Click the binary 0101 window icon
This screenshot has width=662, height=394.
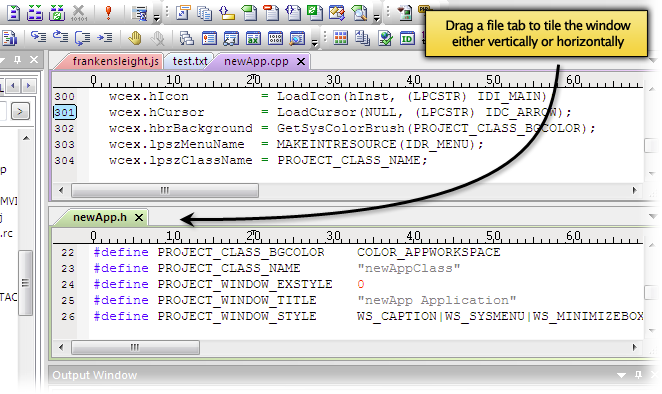pos(275,38)
